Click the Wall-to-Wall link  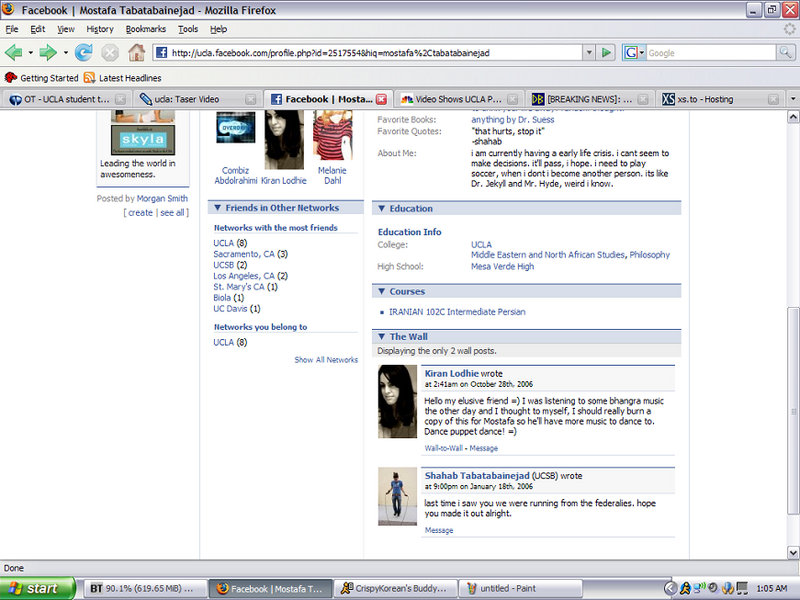point(443,448)
